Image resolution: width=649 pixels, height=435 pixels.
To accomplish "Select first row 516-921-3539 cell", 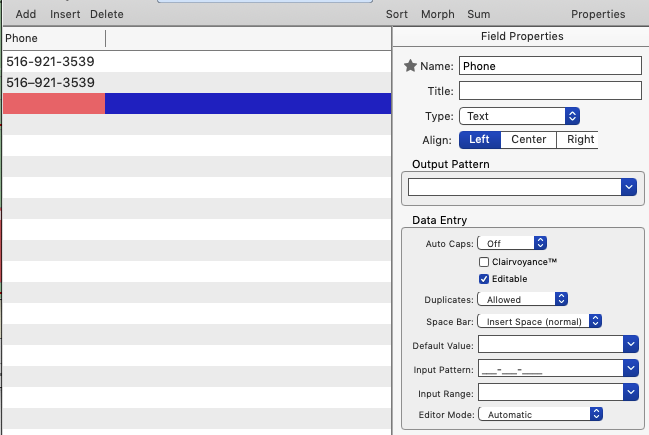I will tap(54, 62).
